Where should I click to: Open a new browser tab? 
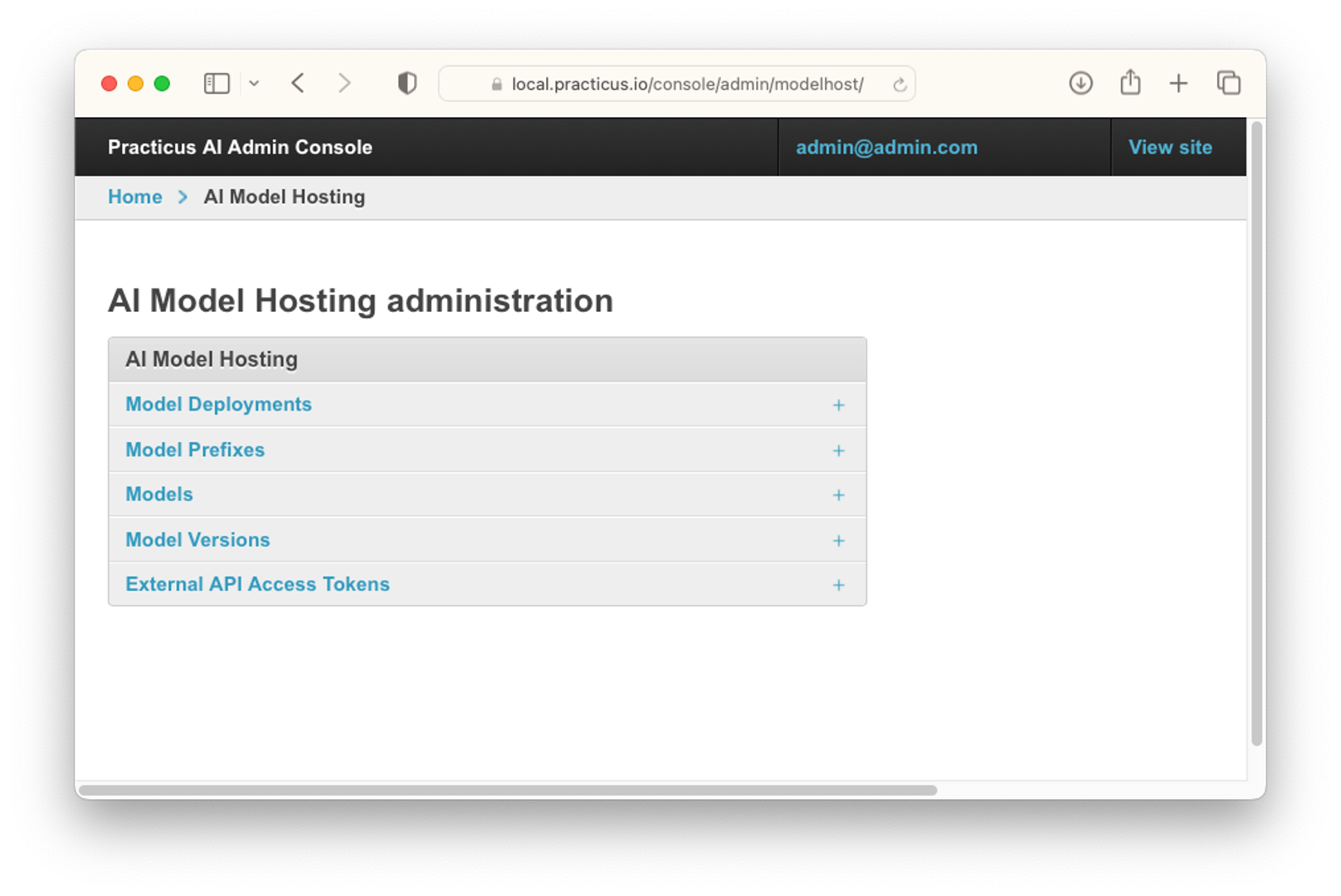(1178, 84)
